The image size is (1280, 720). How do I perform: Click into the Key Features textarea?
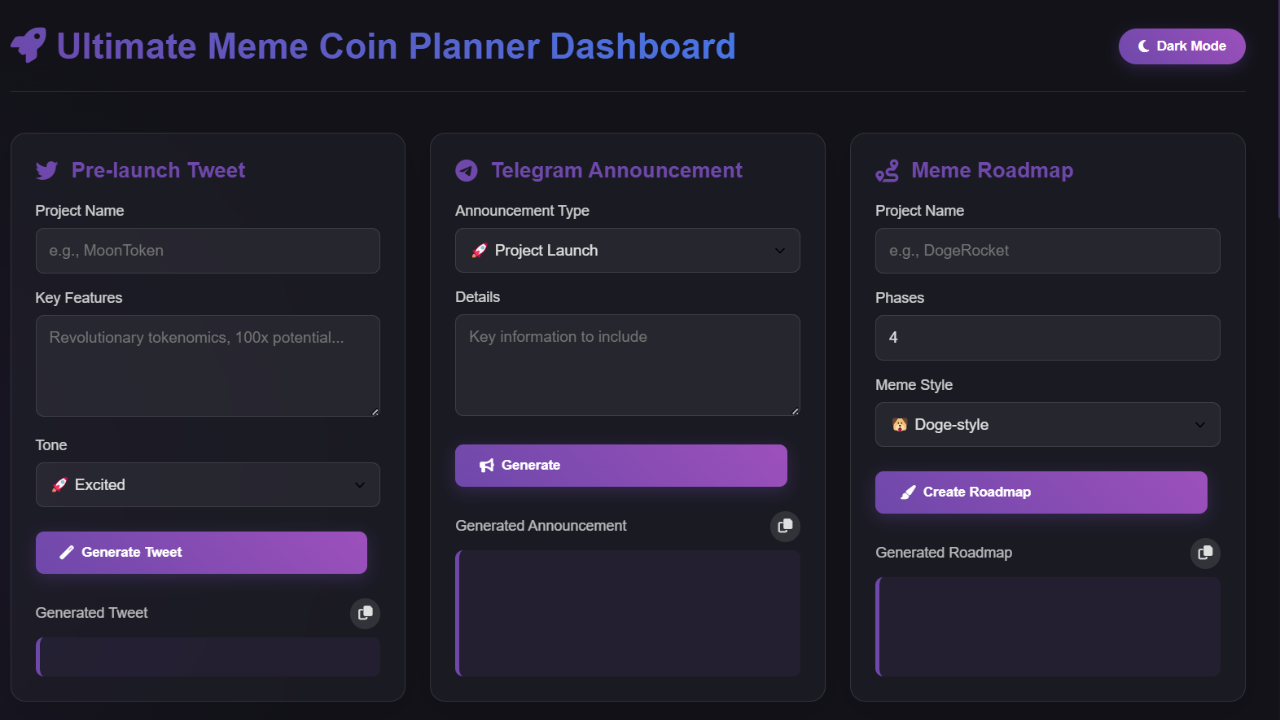click(x=208, y=366)
